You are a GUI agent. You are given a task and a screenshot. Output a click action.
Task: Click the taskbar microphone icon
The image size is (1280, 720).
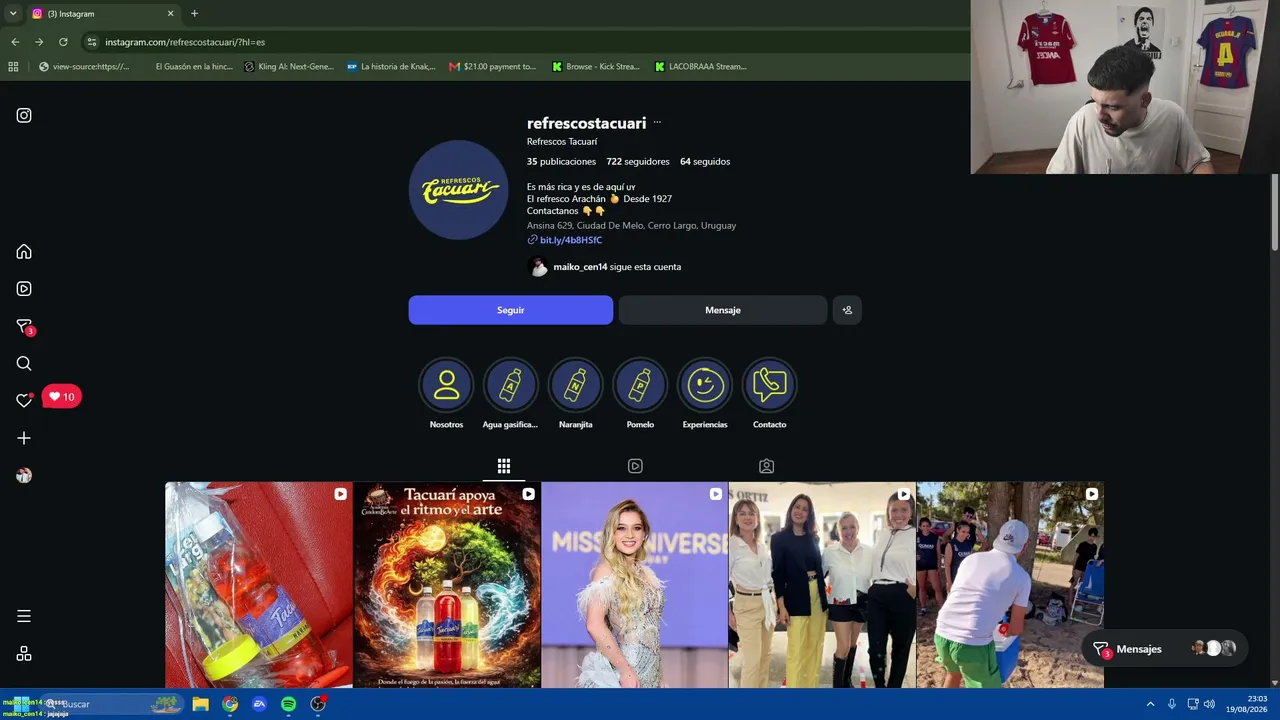coord(1171,704)
